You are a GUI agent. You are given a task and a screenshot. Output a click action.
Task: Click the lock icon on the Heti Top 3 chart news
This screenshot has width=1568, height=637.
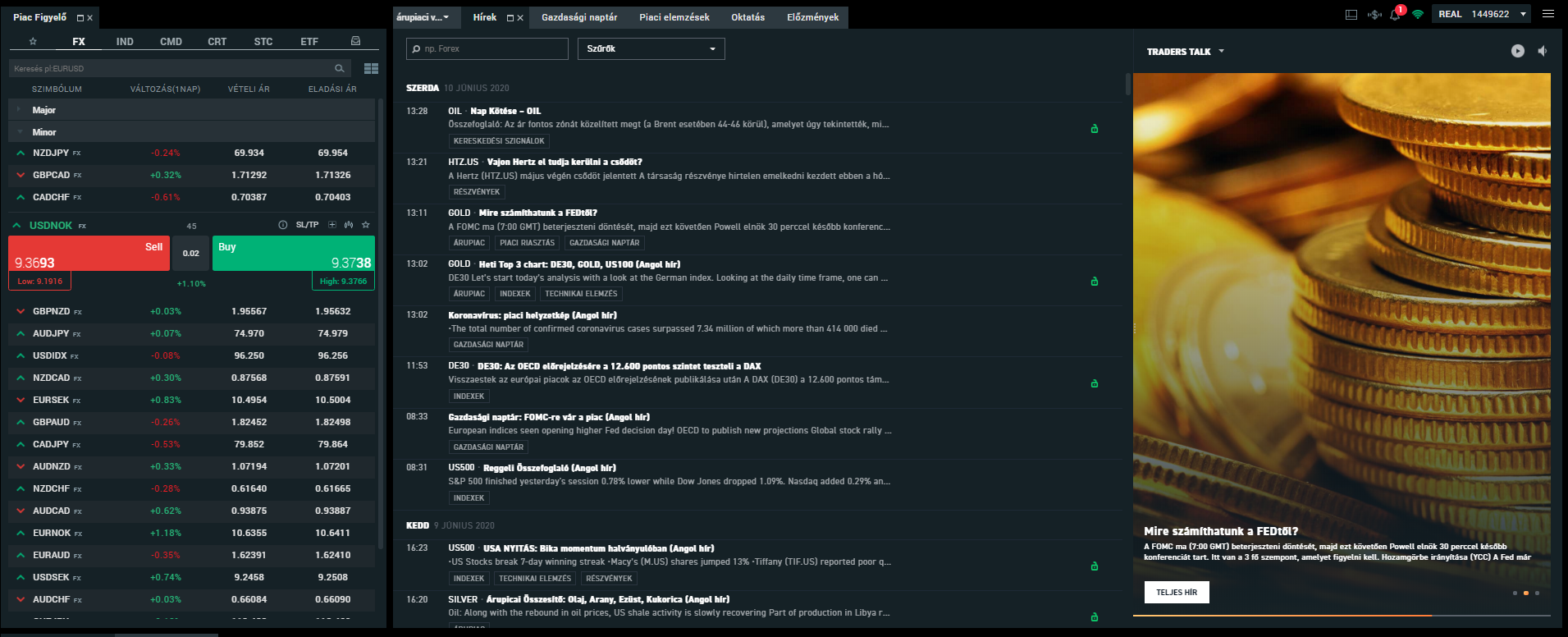click(1095, 282)
